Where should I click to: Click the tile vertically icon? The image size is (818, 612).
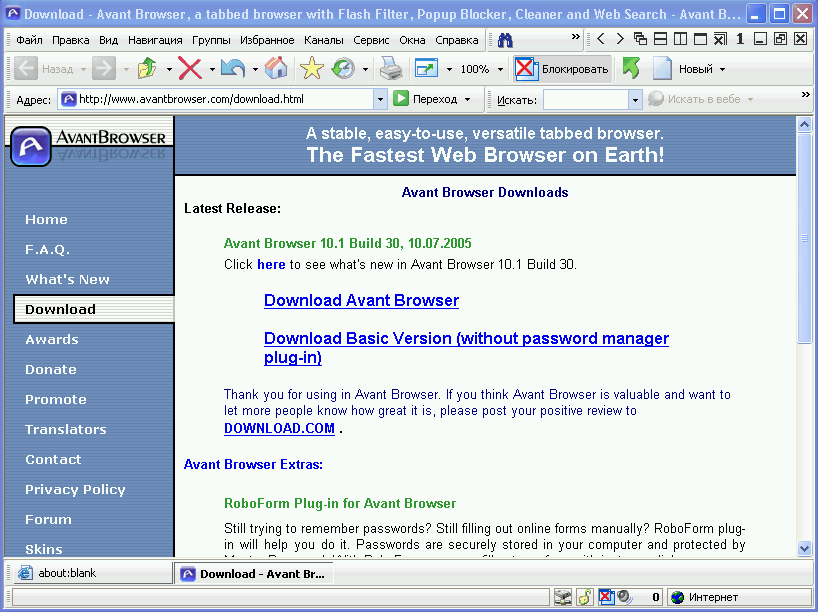pyautogui.click(x=680, y=39)
